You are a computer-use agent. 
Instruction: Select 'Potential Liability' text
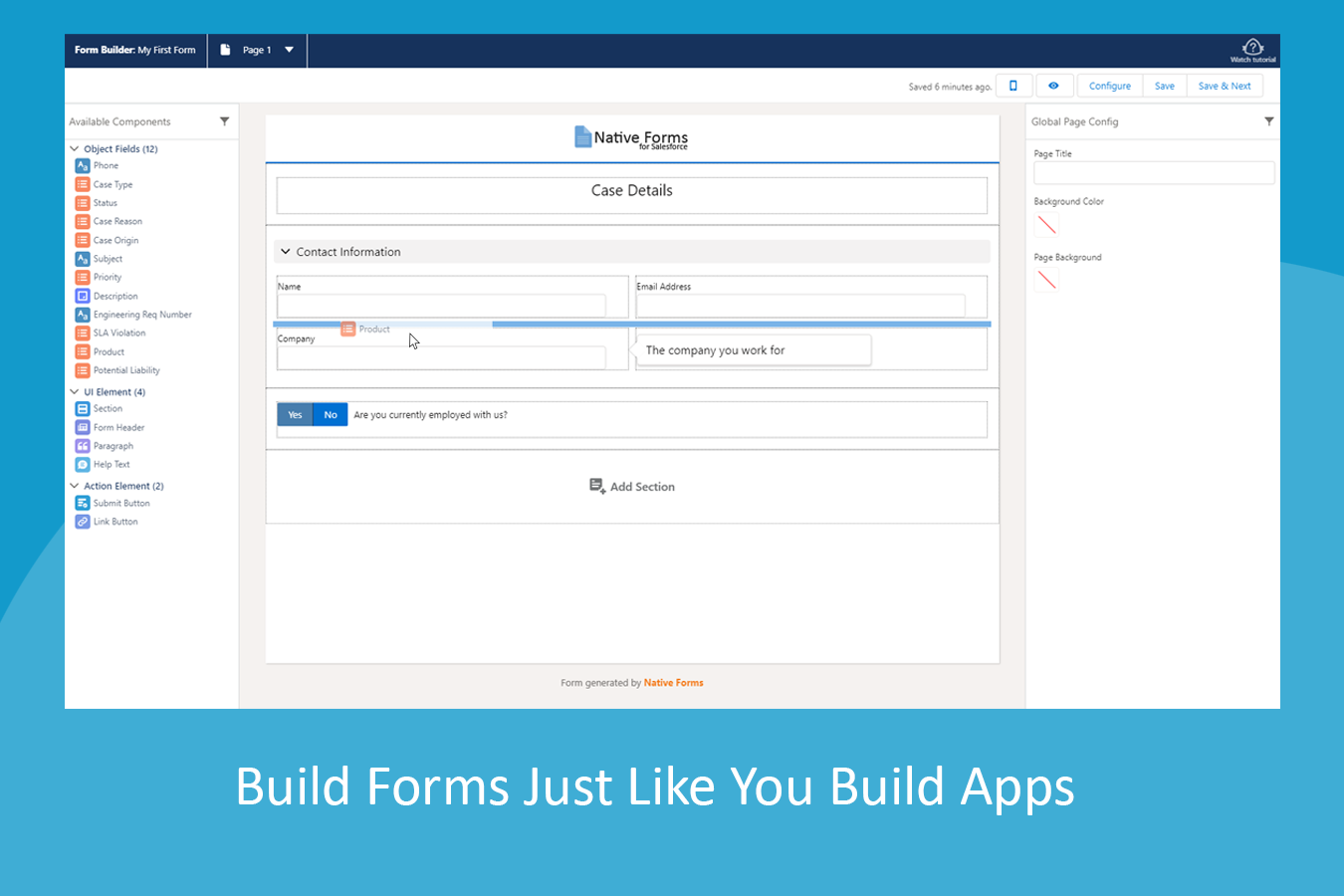click(126, 370)
